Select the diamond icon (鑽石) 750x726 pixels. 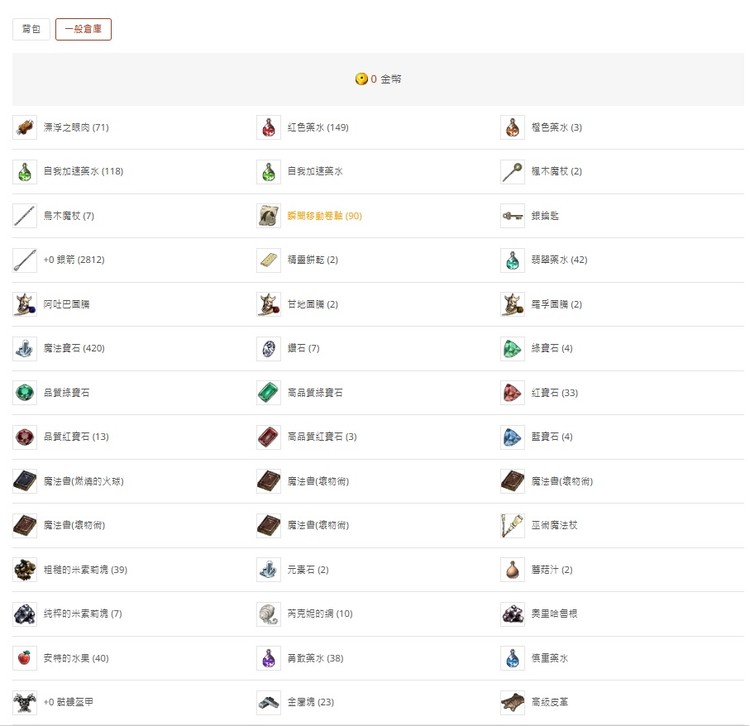click(x=269, y=348)
